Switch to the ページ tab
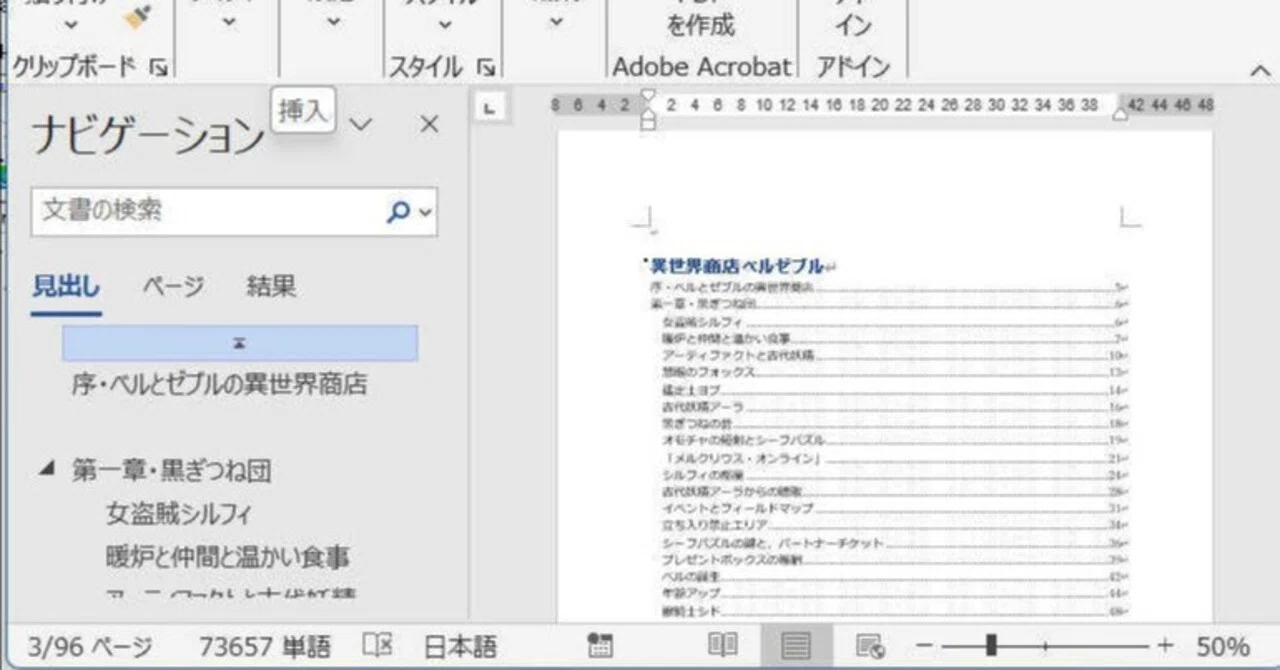Image resolution: width=1280 pixels, height=670 pixels. pyautogui.click(x=173, y=287)
